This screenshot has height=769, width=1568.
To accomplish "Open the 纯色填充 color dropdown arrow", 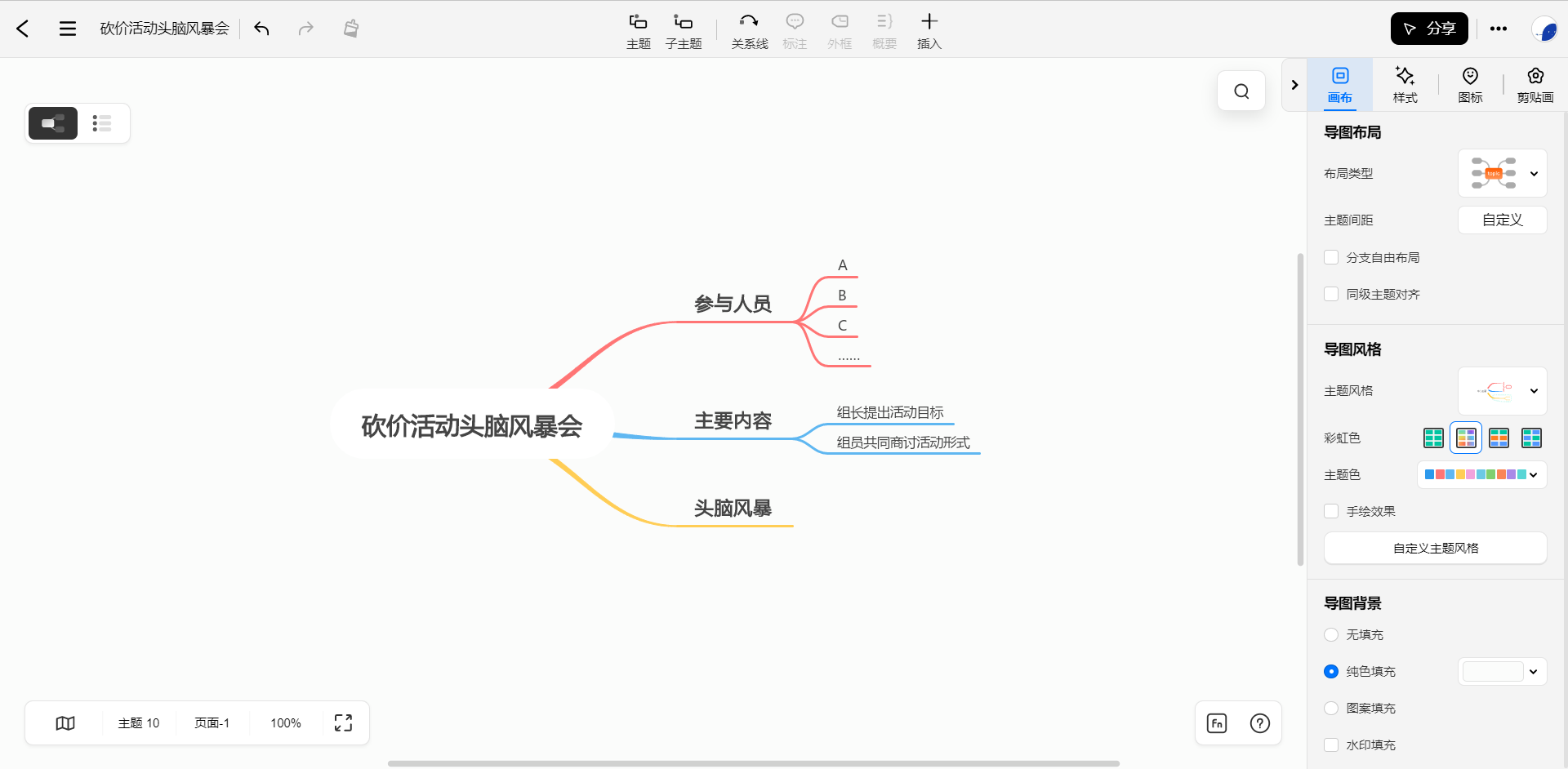I will click(x=1534, y=671).
